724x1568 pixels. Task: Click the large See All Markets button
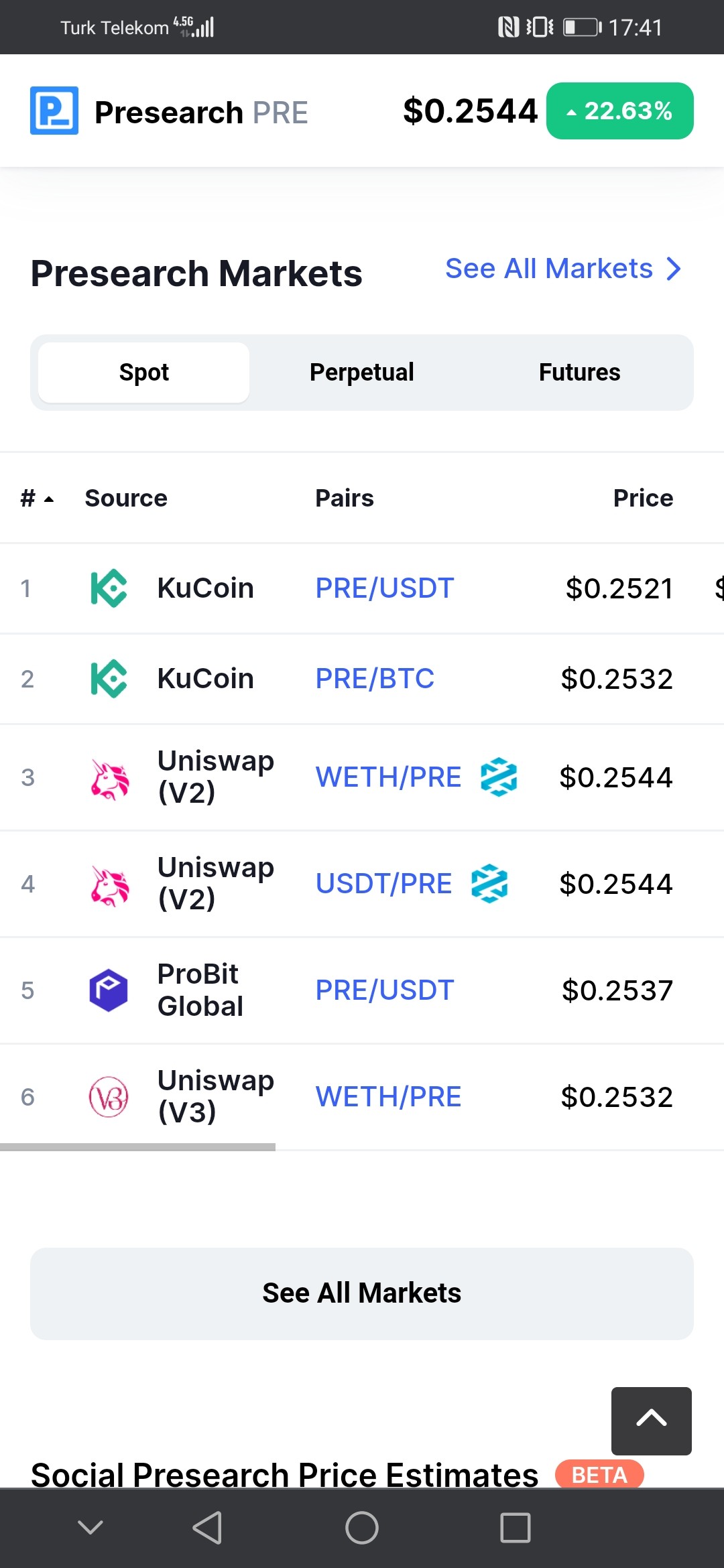pos(362,1293)
